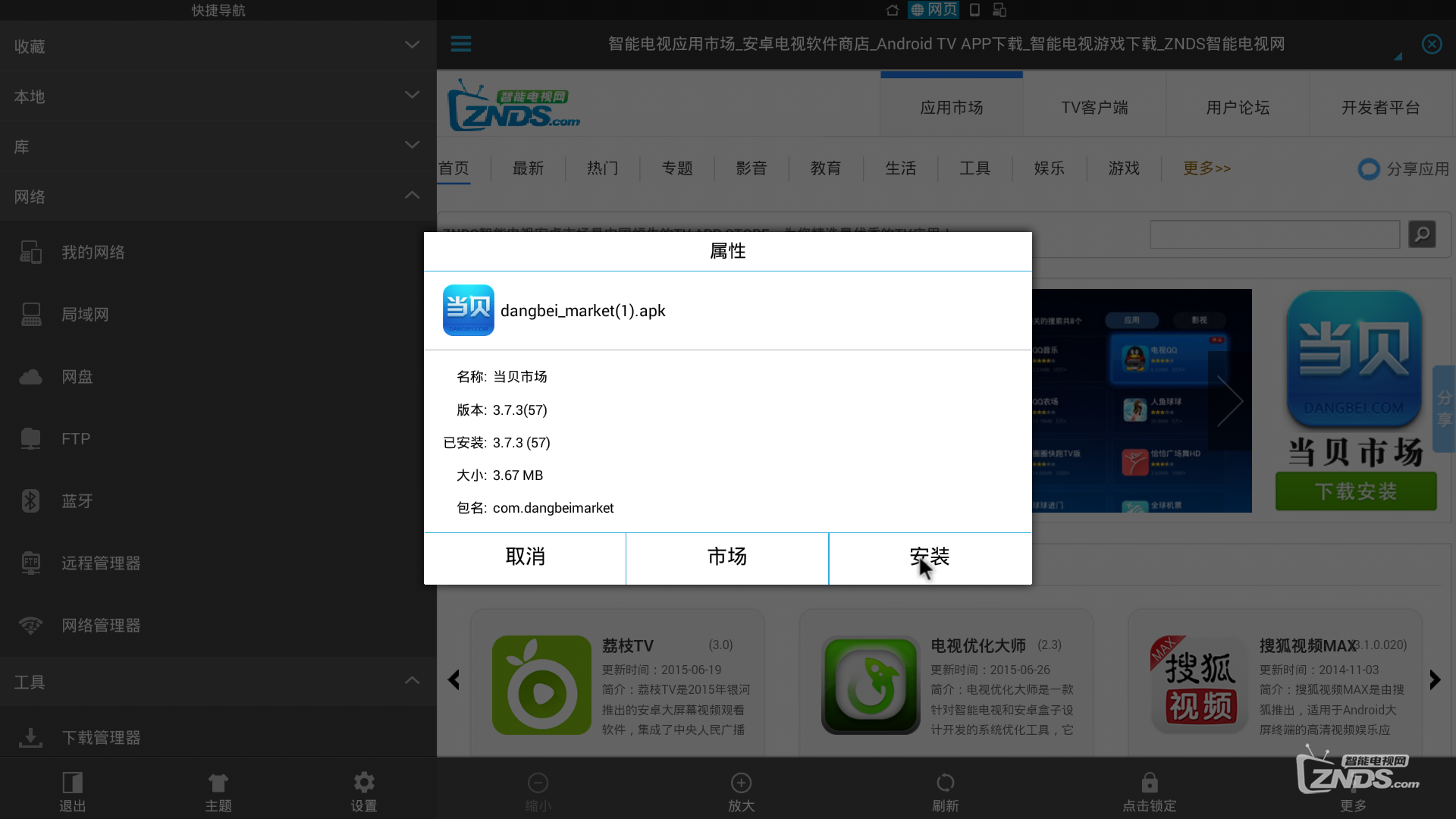The height and width of the screenshot is (819, 1456).
Task: Click the 刷新 refresh button
Action: (x=945, y=791)
